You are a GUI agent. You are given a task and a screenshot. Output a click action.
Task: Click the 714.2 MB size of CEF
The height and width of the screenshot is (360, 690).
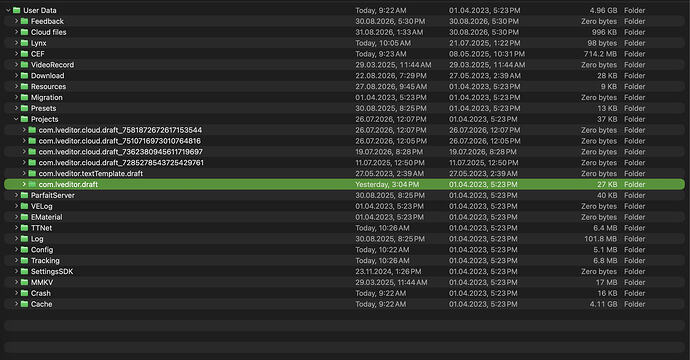600,54
